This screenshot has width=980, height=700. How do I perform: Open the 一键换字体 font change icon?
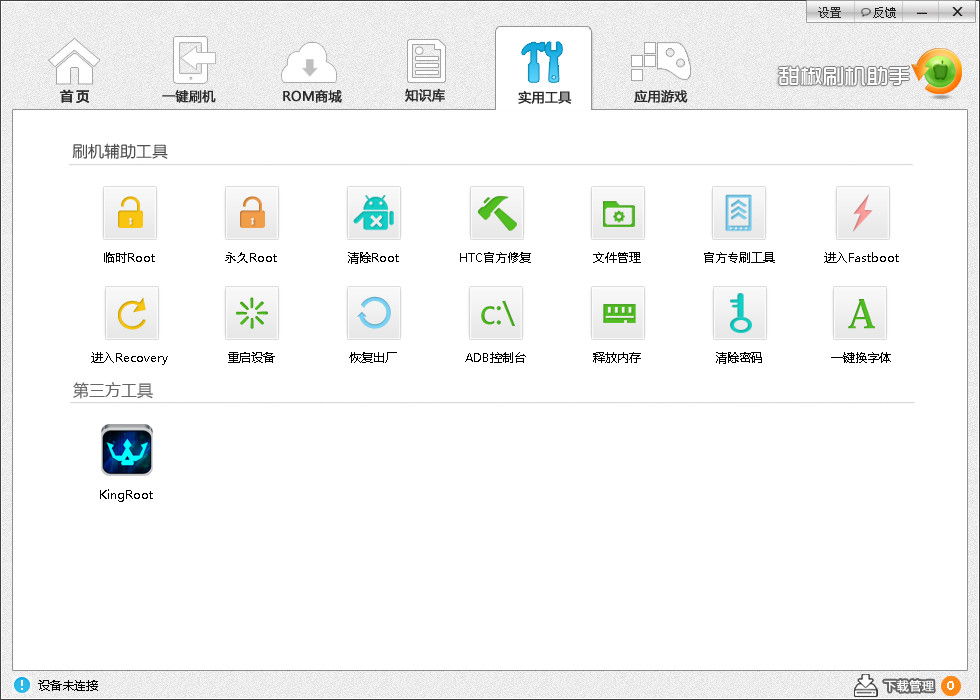[860, 313]
